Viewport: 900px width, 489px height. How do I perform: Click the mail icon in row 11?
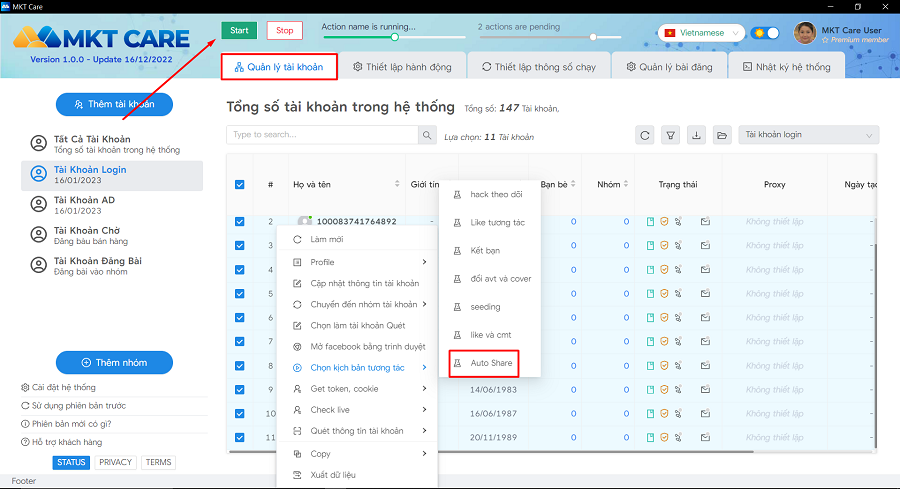point(705,437)
